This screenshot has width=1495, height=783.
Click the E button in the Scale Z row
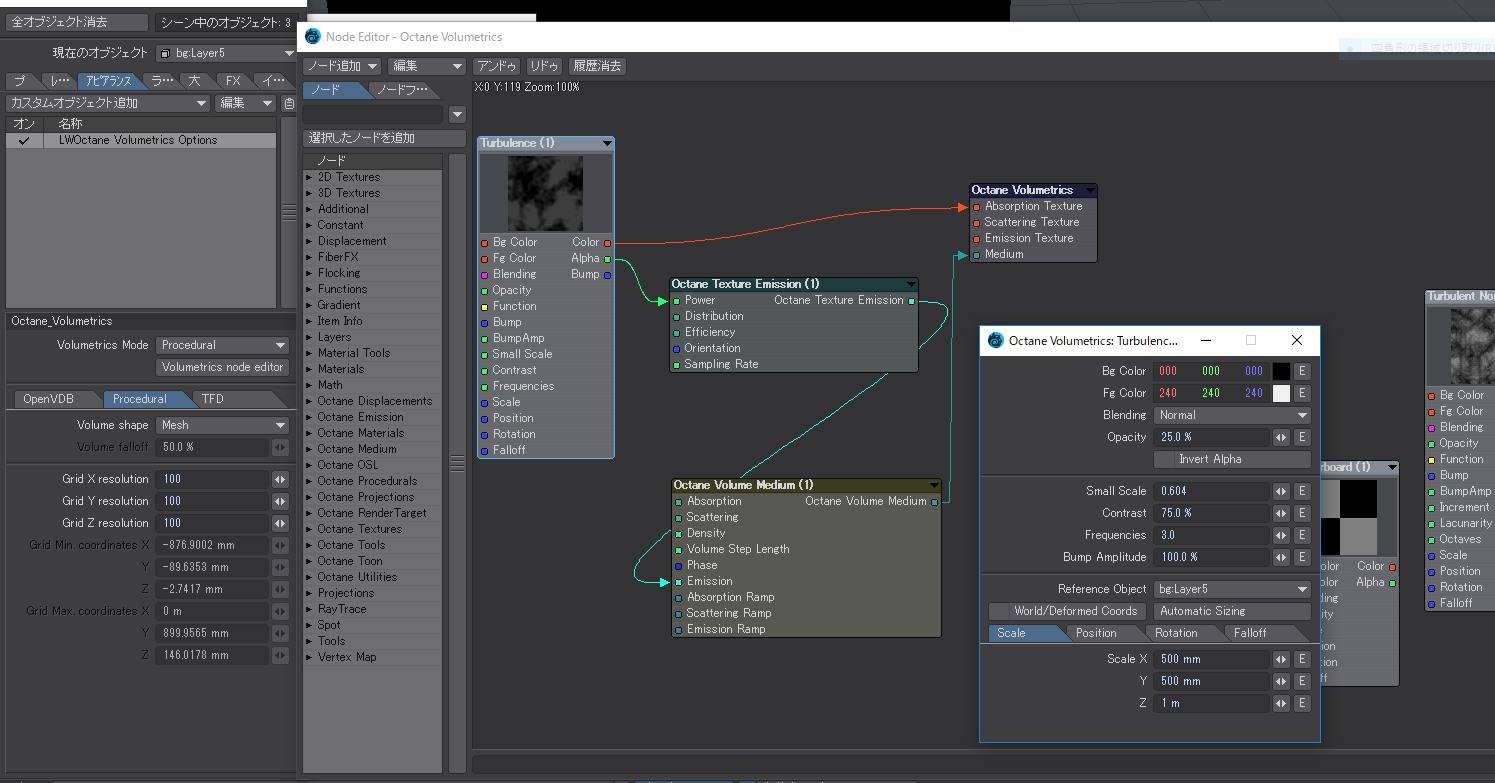click(x=1302, y=703)
